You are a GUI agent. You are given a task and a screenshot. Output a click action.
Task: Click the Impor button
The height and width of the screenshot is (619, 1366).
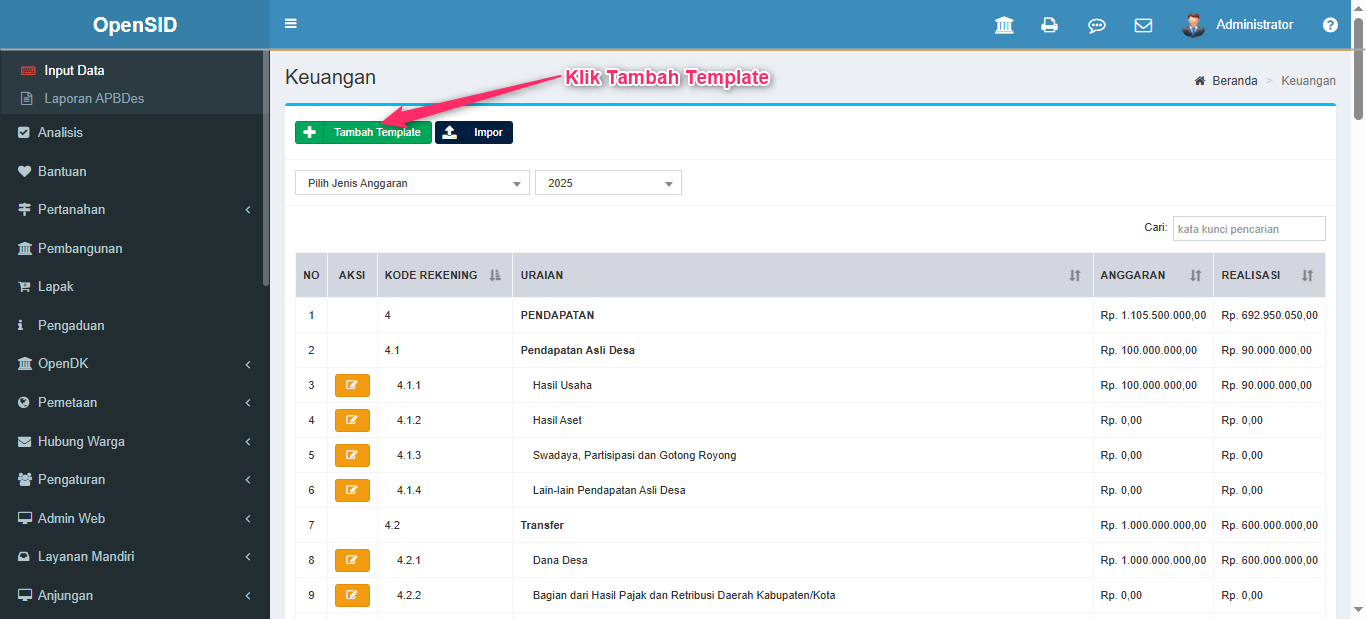pos(474,132)
